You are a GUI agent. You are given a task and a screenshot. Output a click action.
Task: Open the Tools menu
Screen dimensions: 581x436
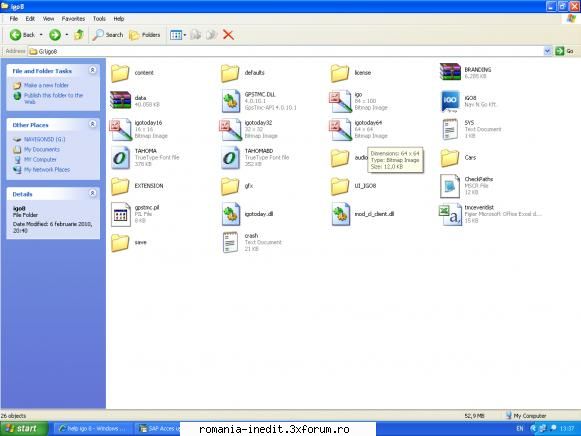[x=99, y=19]
